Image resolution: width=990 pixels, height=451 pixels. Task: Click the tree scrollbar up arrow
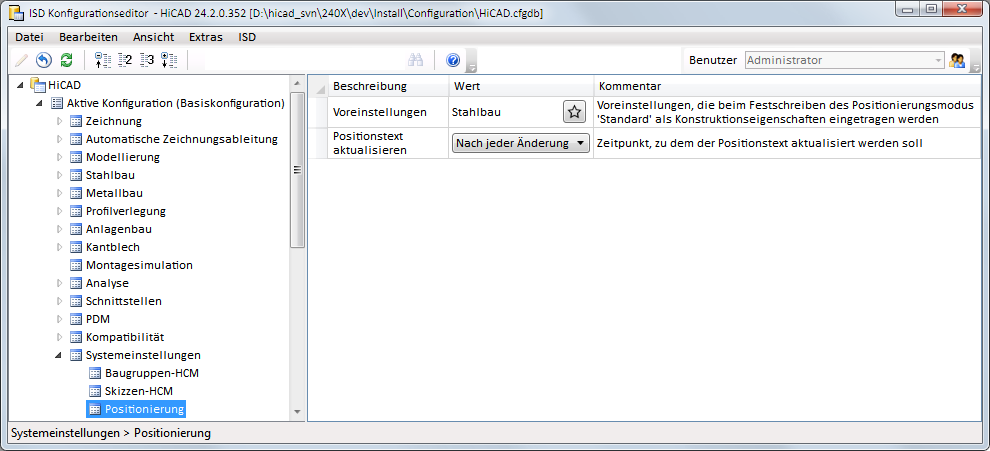[x=297, y=83]
